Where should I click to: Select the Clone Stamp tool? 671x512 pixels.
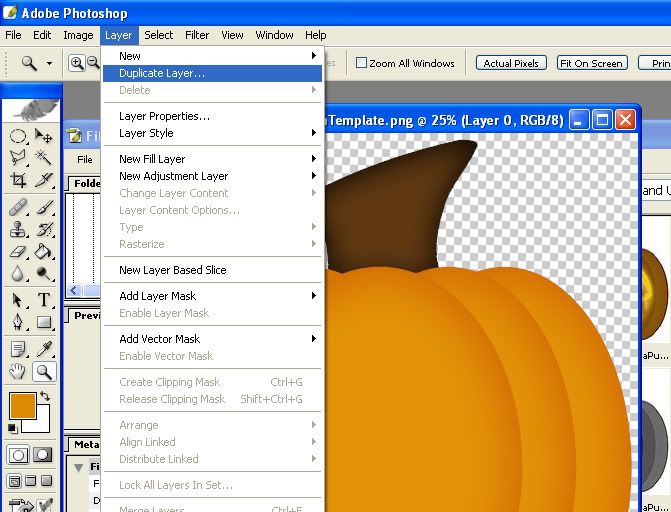[x=18, y=229]
